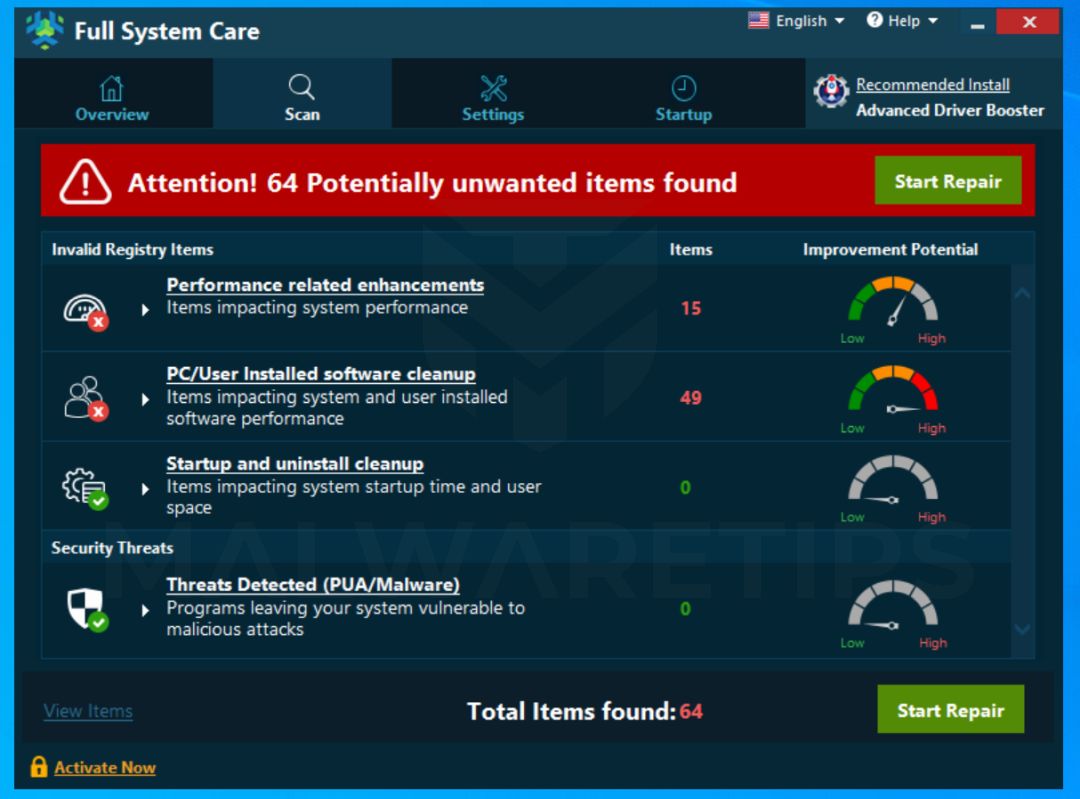The height and width of the screenshot is (799, 1080).
Task: Click the Advanced Driver Booster rocket icon
Action: tap(831, 91)
